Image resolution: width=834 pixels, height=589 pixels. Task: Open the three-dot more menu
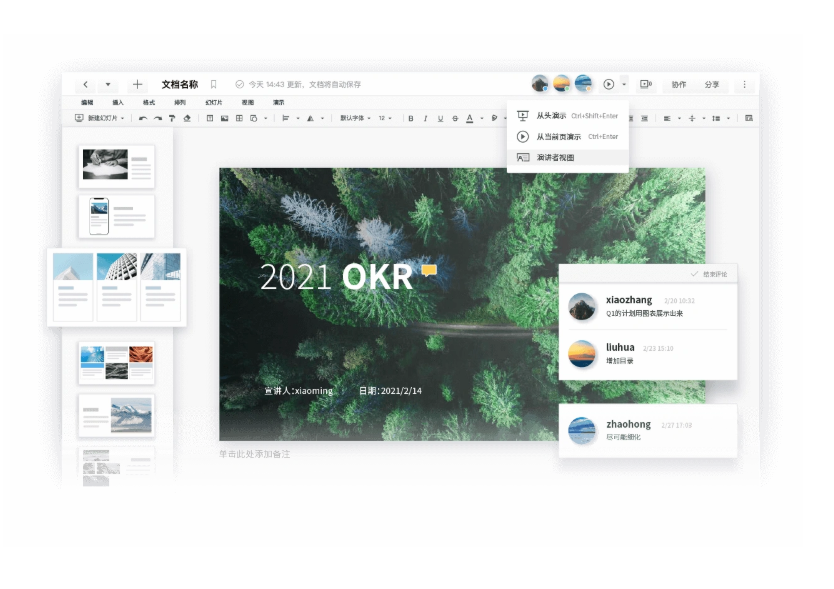coord(744,85)
